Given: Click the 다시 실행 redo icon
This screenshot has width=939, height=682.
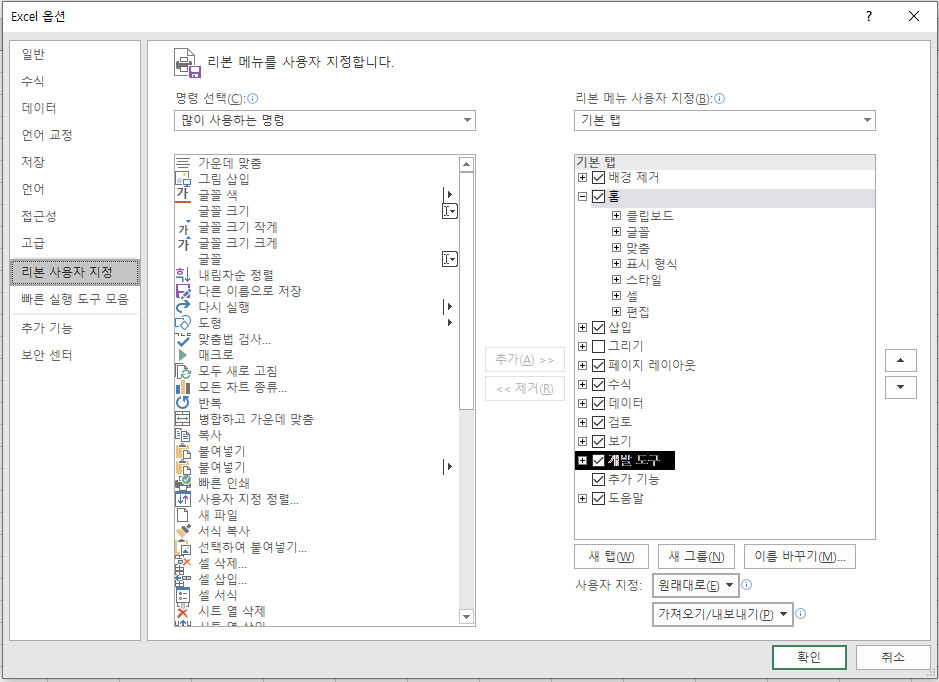Looking at the screenshot, I should (183, 307).
